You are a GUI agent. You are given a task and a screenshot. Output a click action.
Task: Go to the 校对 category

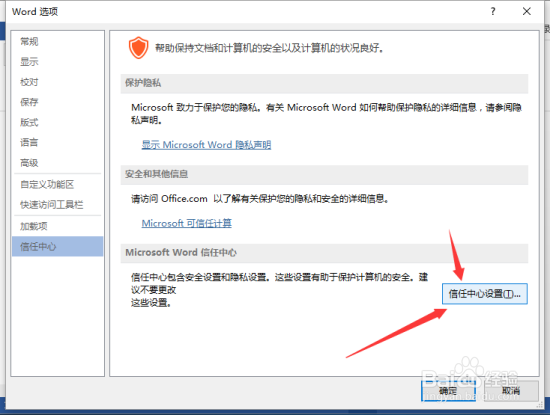[57, 82]
